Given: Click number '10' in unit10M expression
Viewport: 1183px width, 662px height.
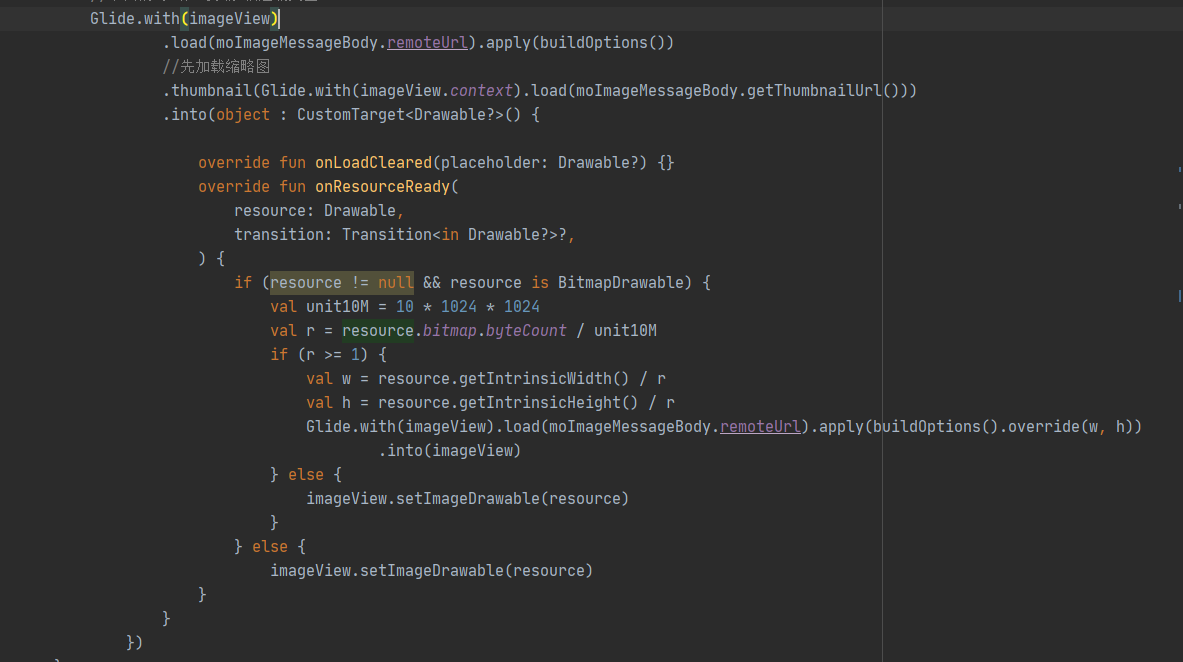Looking at the screenshot, I should 405,306.
